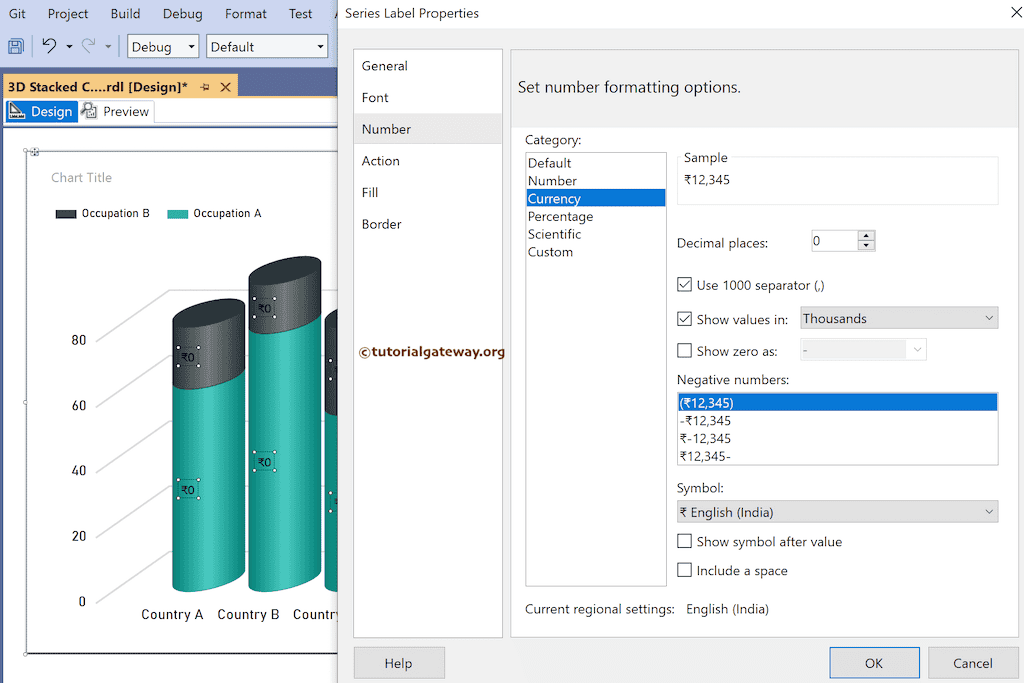The height and width of the screenshot is (683, 1024).
Task: Increase the Decimal places value
Action: click(867, 236)
